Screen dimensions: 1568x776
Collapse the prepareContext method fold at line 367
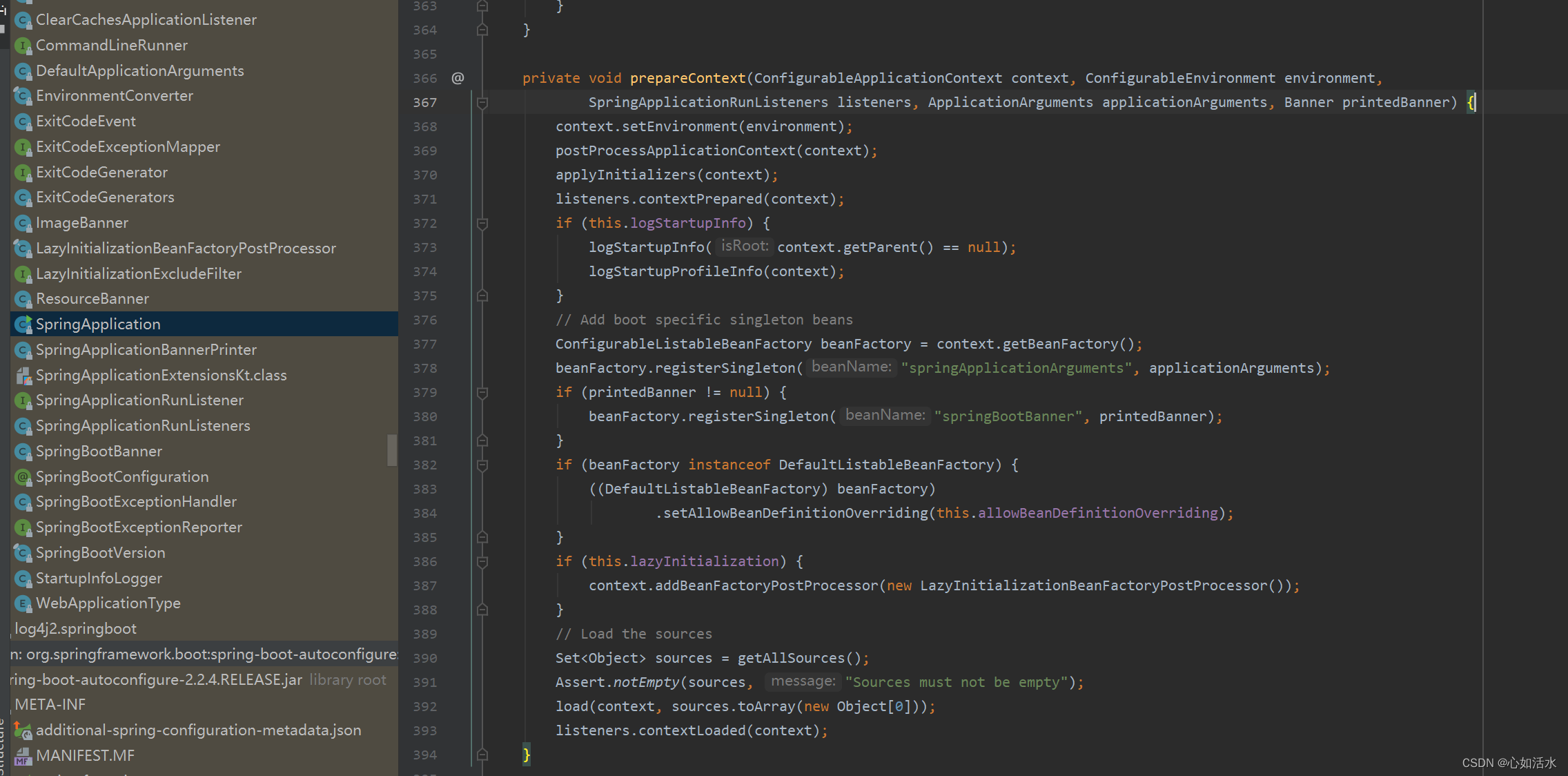tap(482, 103)
